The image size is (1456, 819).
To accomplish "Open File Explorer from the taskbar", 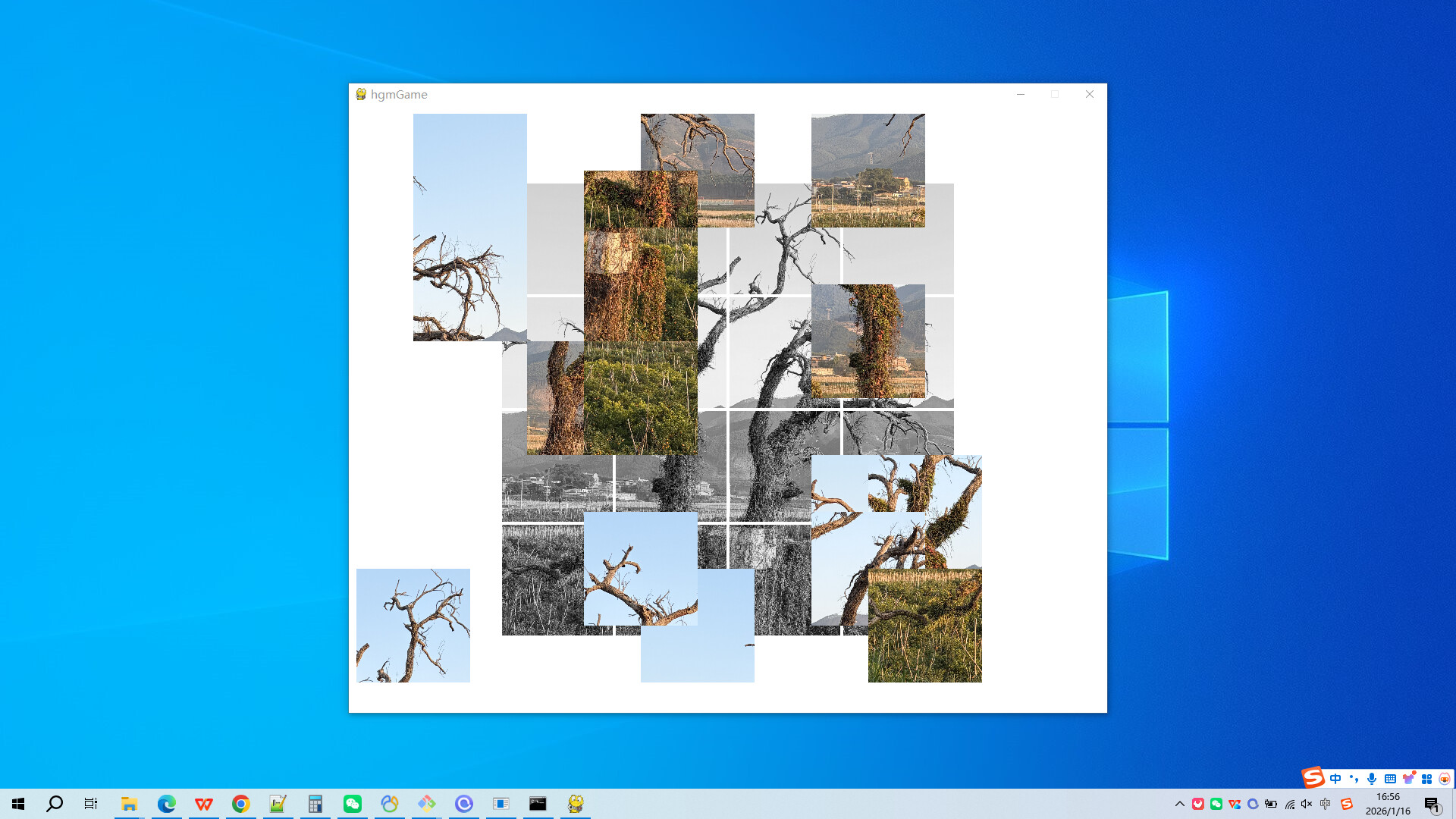I will 129,803.
